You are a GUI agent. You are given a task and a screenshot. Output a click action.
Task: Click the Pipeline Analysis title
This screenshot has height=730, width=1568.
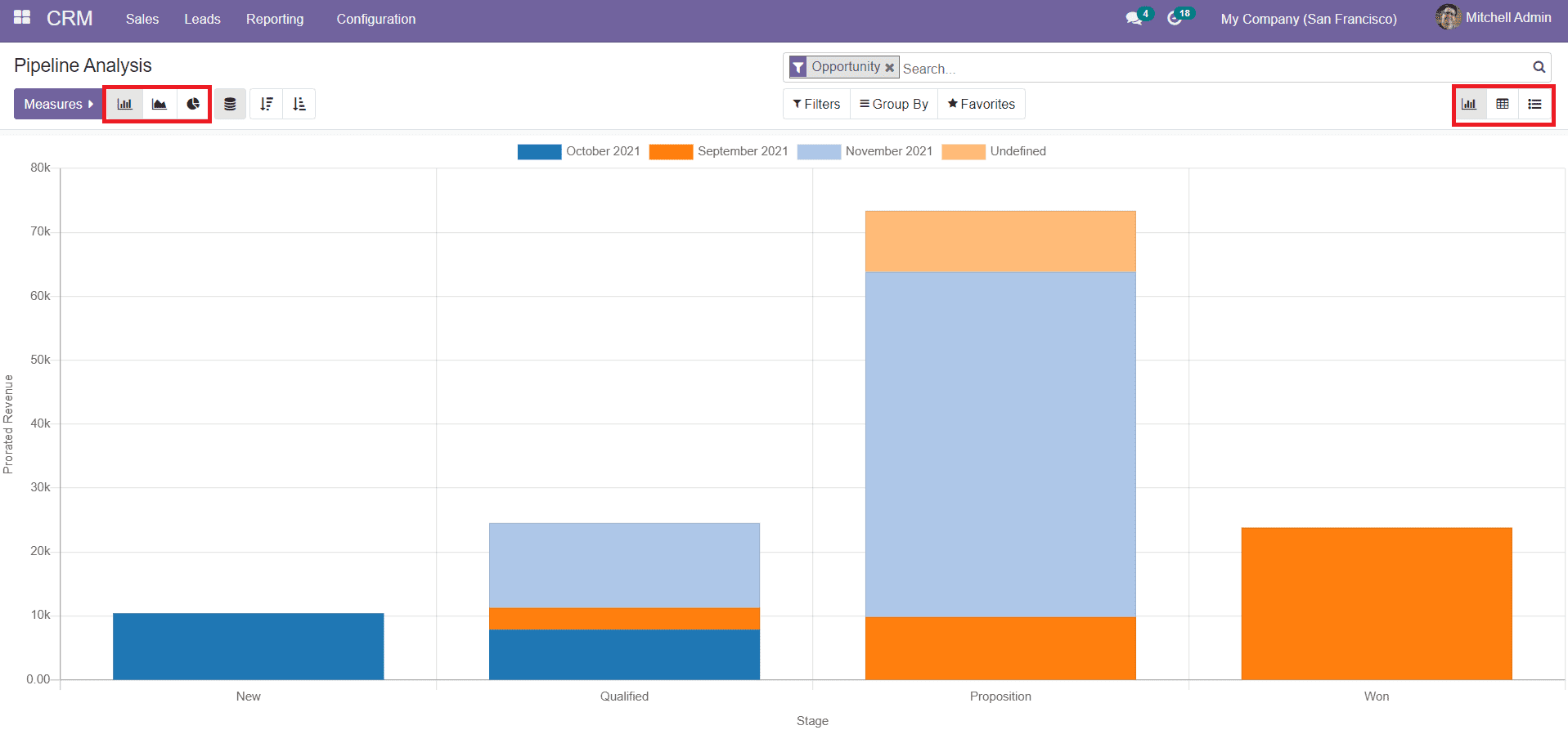click(x=83, y=65)
